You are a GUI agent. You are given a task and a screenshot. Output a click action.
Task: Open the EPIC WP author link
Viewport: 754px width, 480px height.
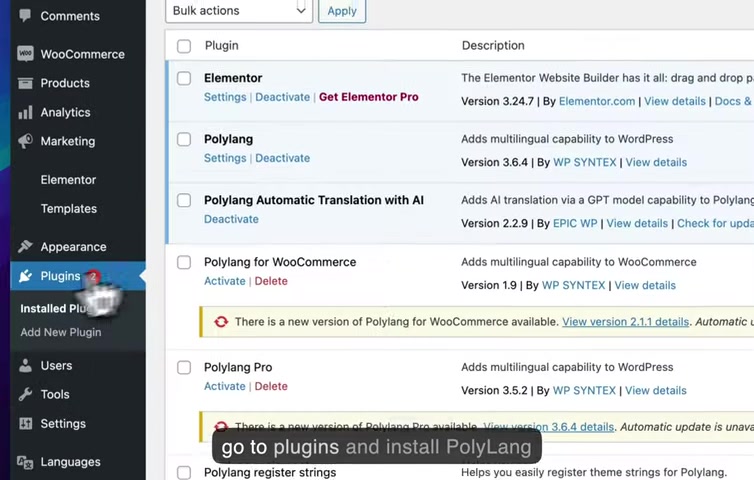575,223
